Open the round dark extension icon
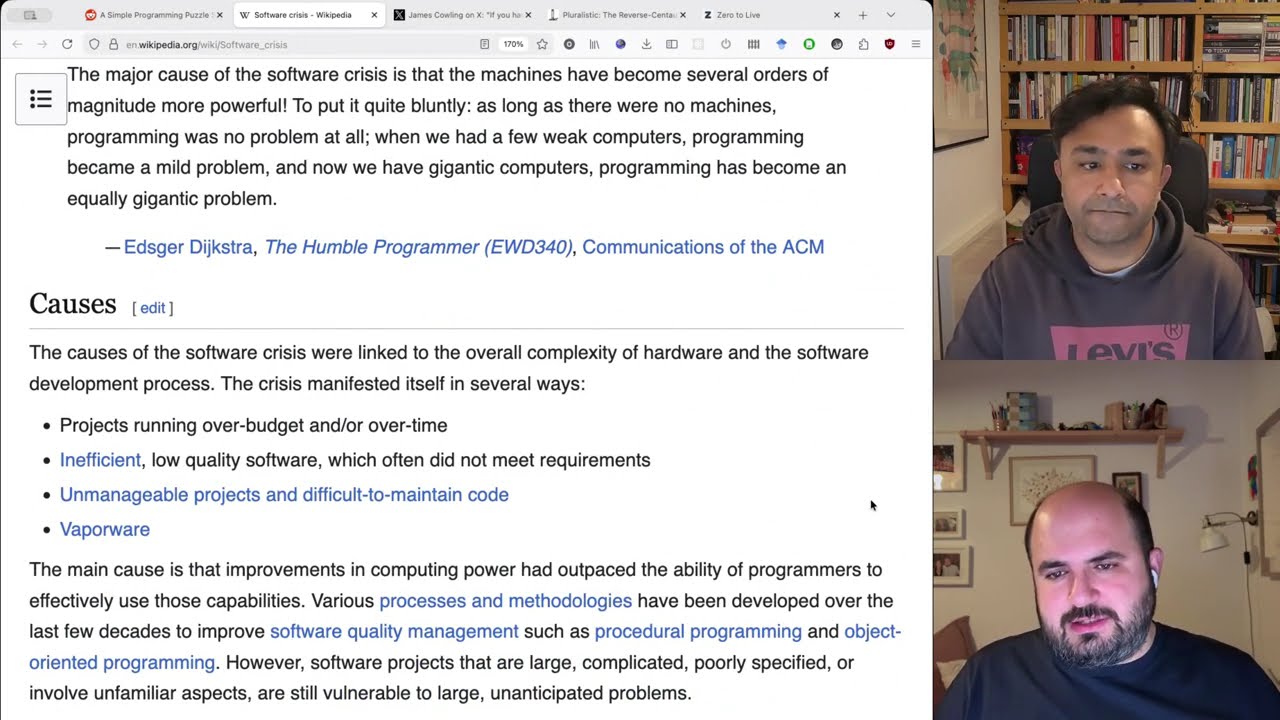This screenshot has width=1280, height=720. click(569, 44)
